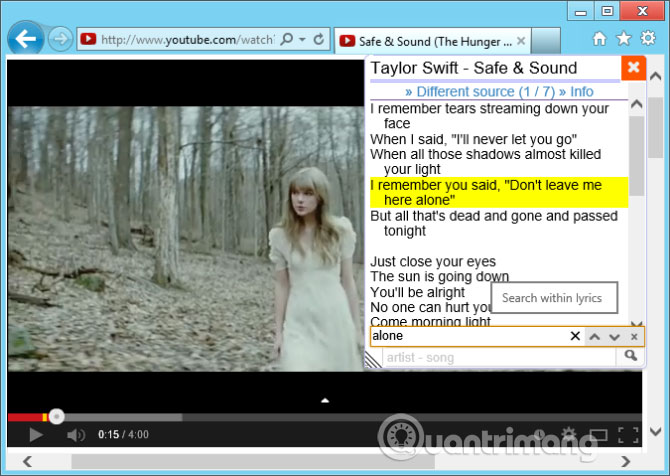
Task: Click the browser forward arrow button
Action: (x=60, y=39)
